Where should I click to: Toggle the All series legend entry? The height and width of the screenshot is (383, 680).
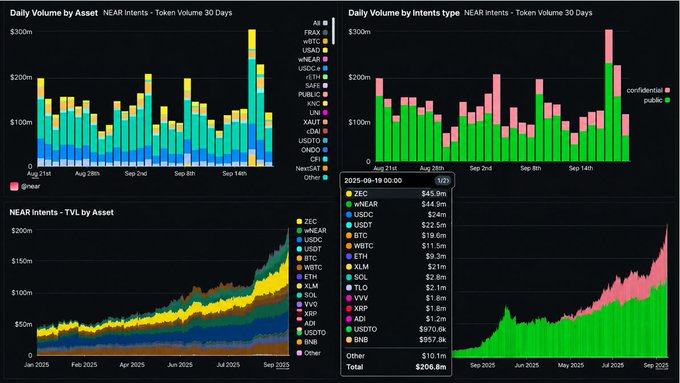pyautogui.click(x=320, y=23)
